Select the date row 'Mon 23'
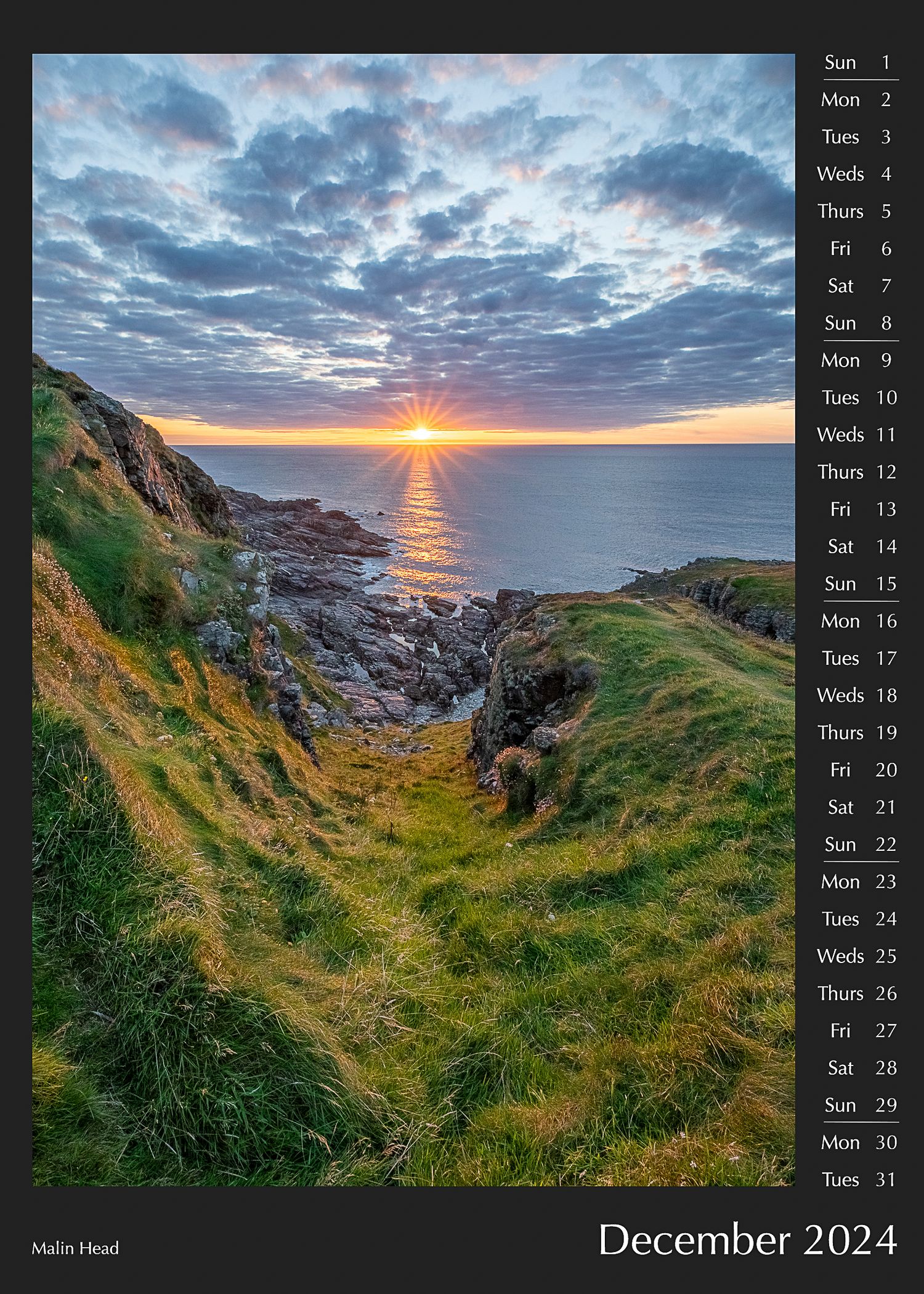Image resolution: width=924 pixels, height=1294 pixels. (858, 882)
